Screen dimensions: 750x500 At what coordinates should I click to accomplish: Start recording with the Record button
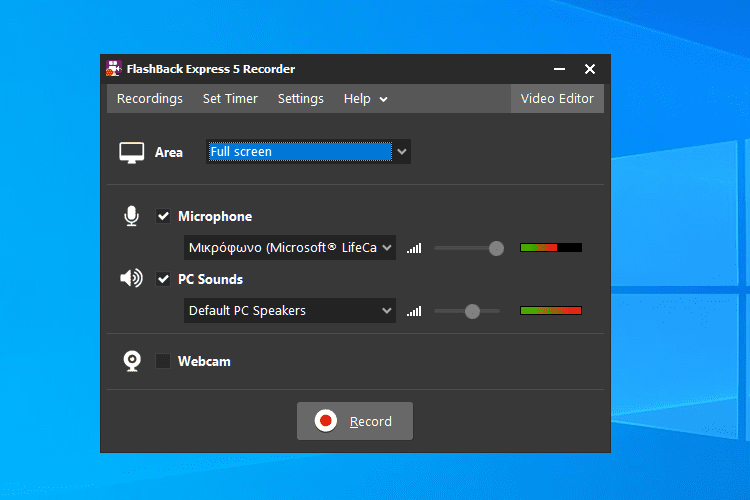click(355, 421)
